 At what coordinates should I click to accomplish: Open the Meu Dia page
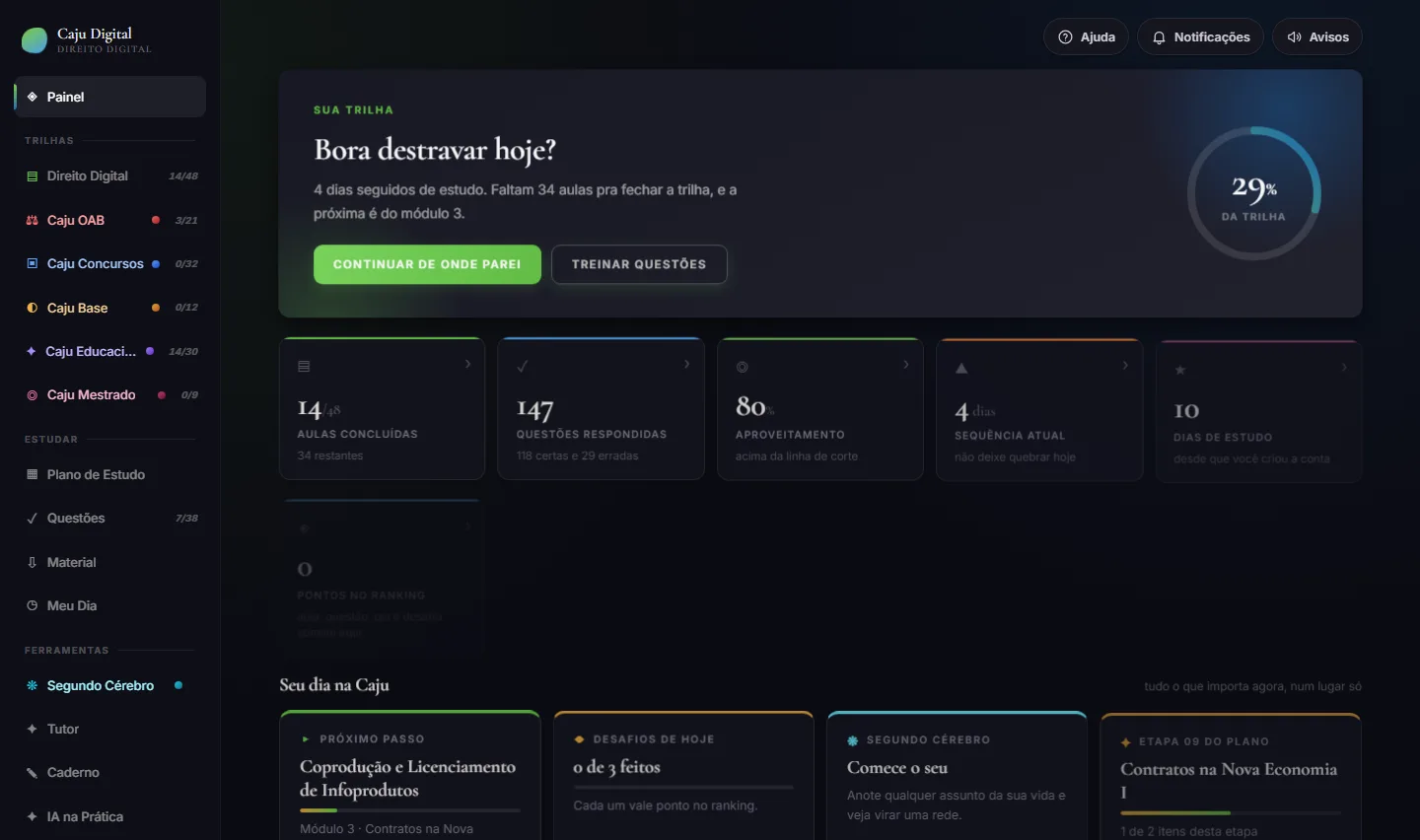click(110, 605)
